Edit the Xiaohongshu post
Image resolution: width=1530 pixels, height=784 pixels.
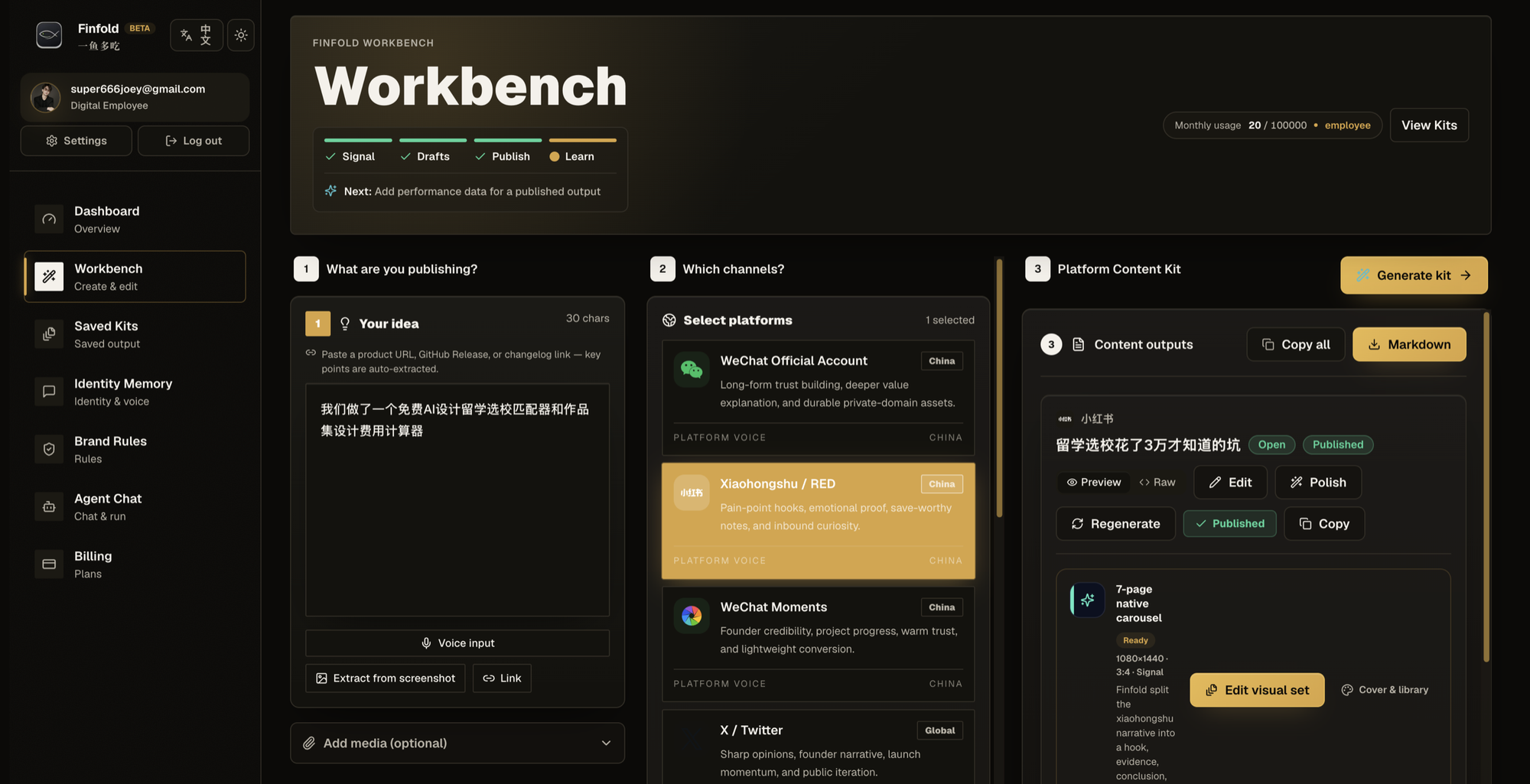point(1230,482)
